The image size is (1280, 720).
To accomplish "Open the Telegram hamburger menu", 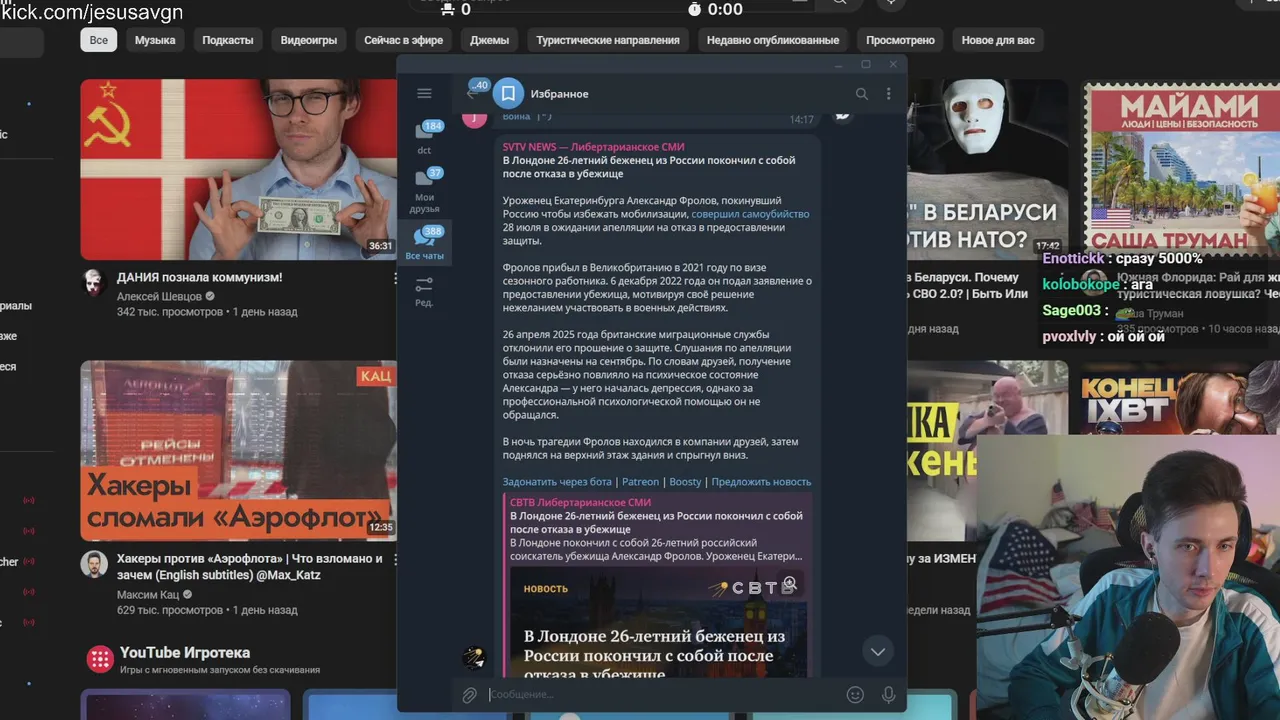I will [424, 93].
